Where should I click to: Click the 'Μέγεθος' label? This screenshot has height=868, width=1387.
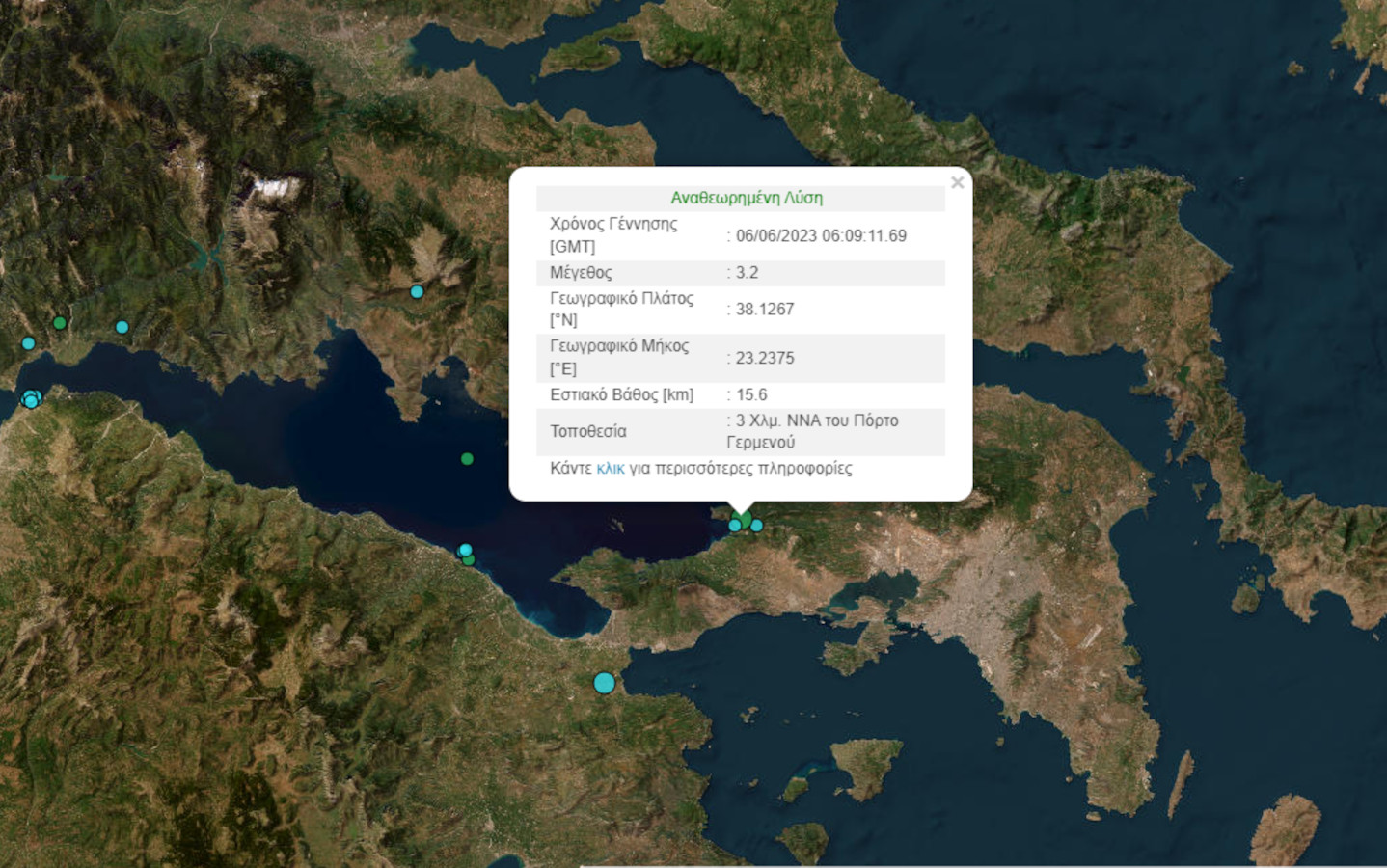[581, 273]
